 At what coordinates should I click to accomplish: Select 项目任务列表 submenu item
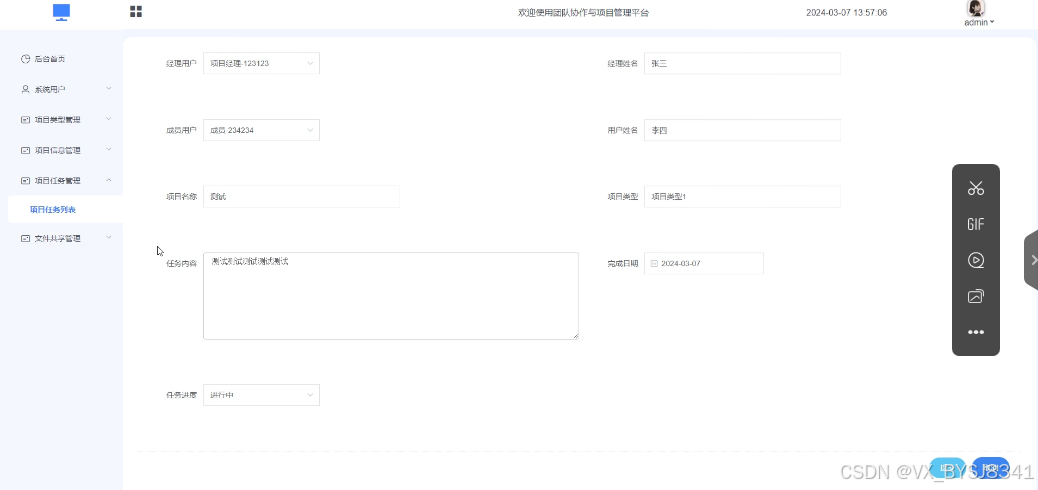[x=53, y=210]
